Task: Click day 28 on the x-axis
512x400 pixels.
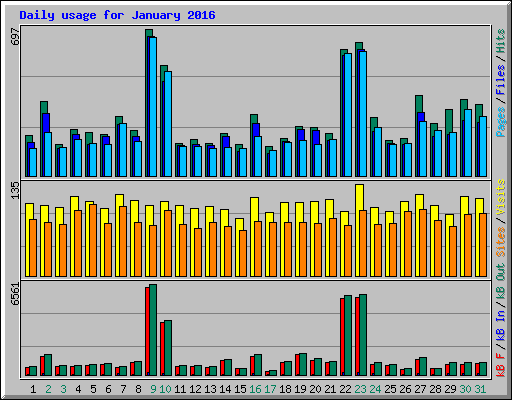Action: click(x=435, y=389)
